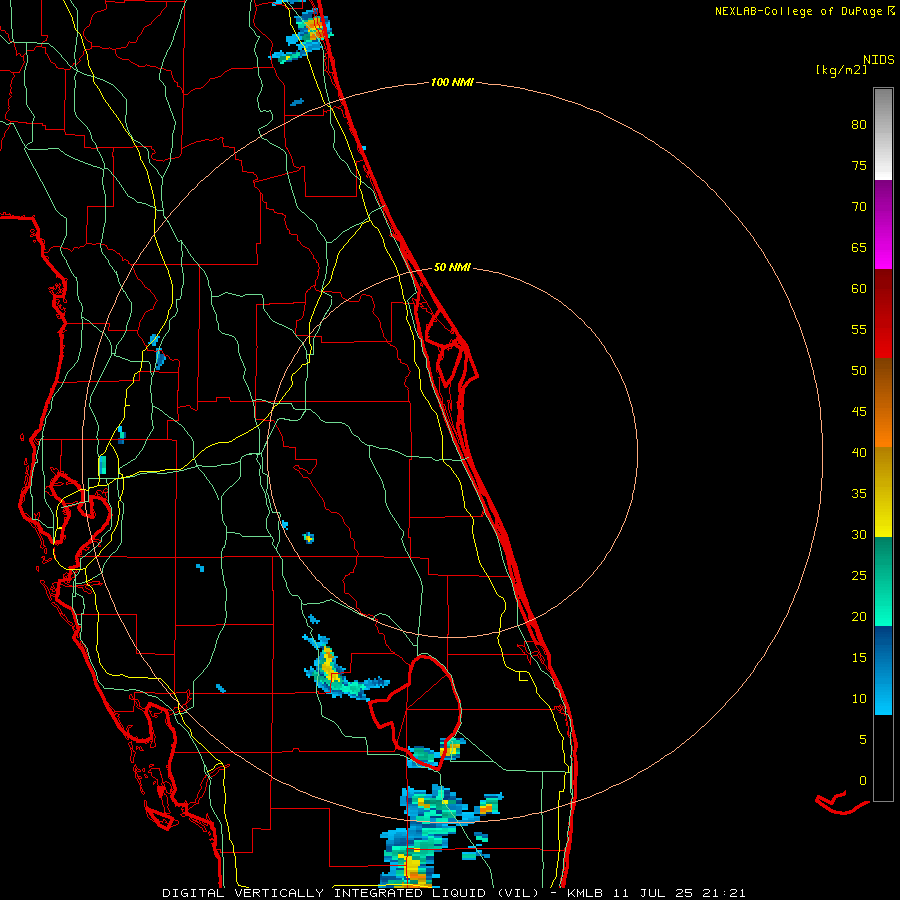Pick the green segment of the color bar

pos(883,581)
